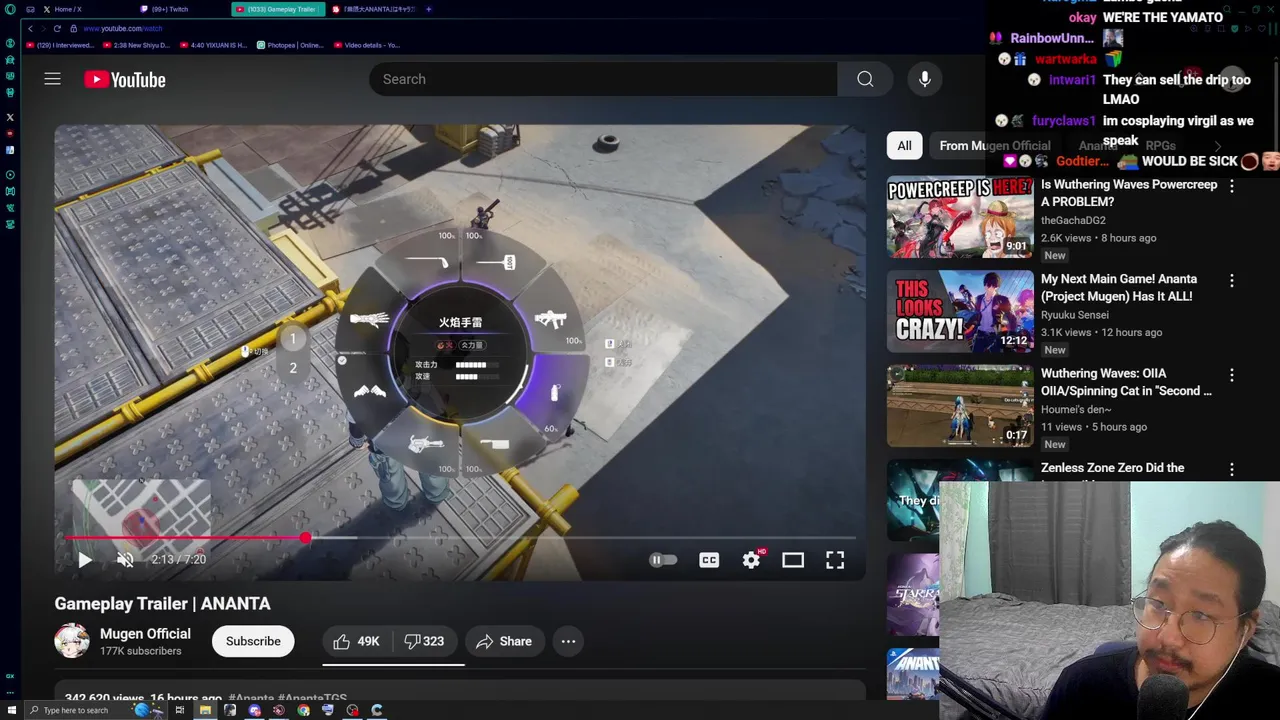Open the tab islands icon beside tabs

click(x=30, y=9)
